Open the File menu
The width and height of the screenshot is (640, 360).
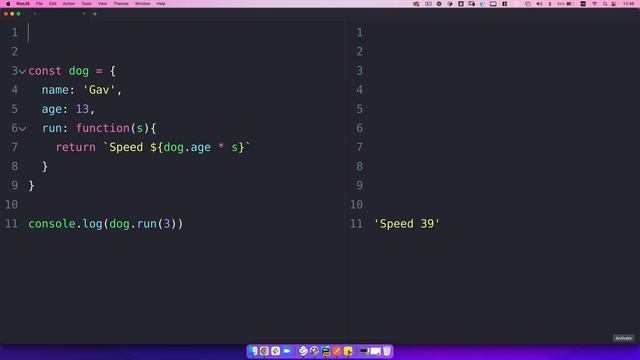click(39, 4)
